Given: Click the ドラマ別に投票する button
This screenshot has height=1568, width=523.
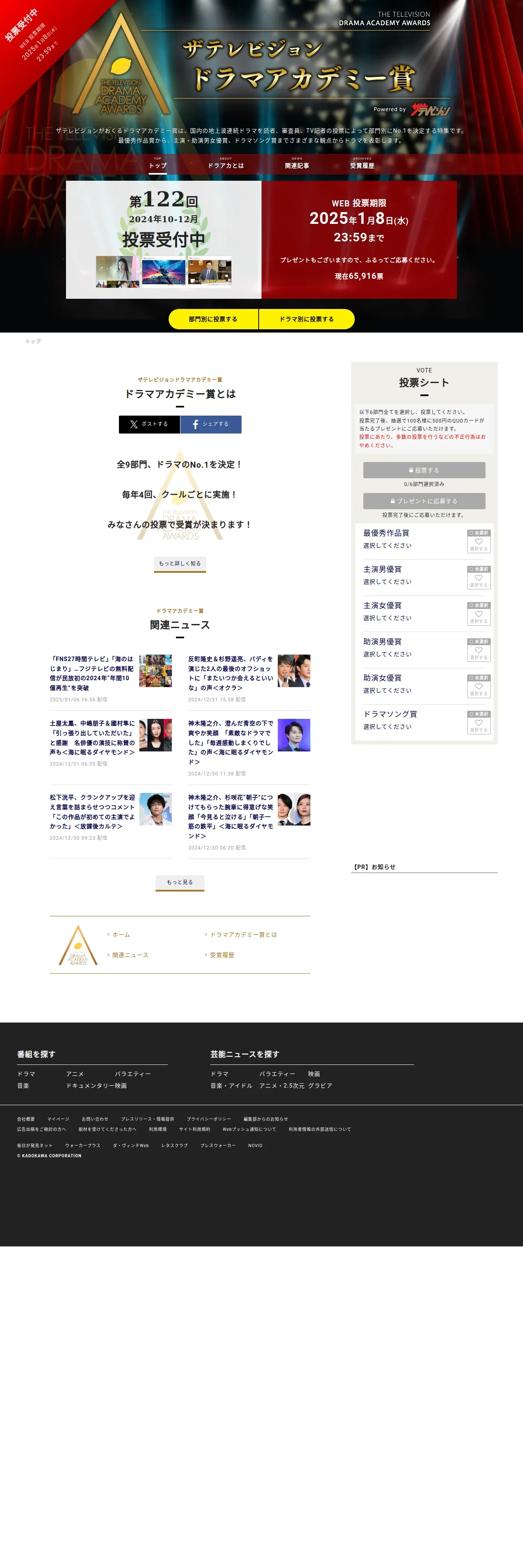Looking at the screenshot, I should 307,319.
